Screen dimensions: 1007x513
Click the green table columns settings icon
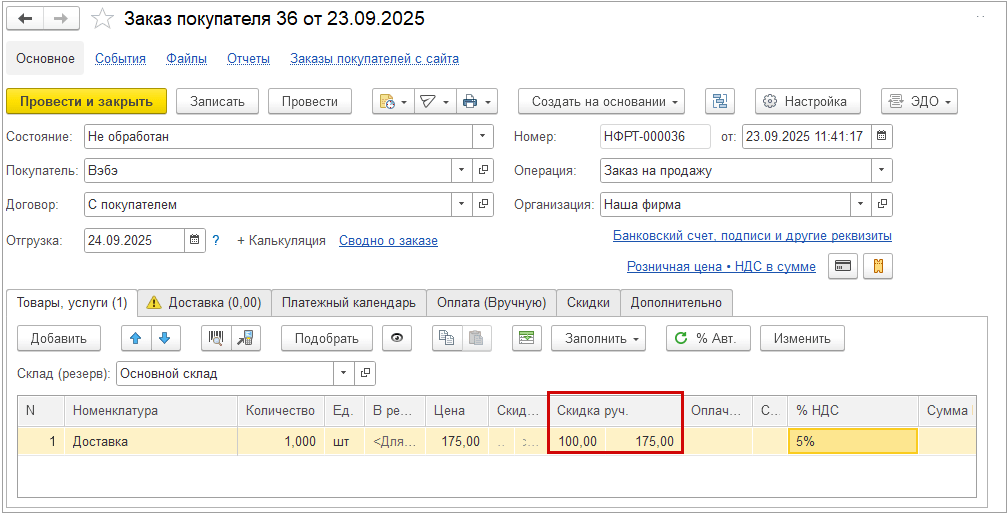(527, 338)
